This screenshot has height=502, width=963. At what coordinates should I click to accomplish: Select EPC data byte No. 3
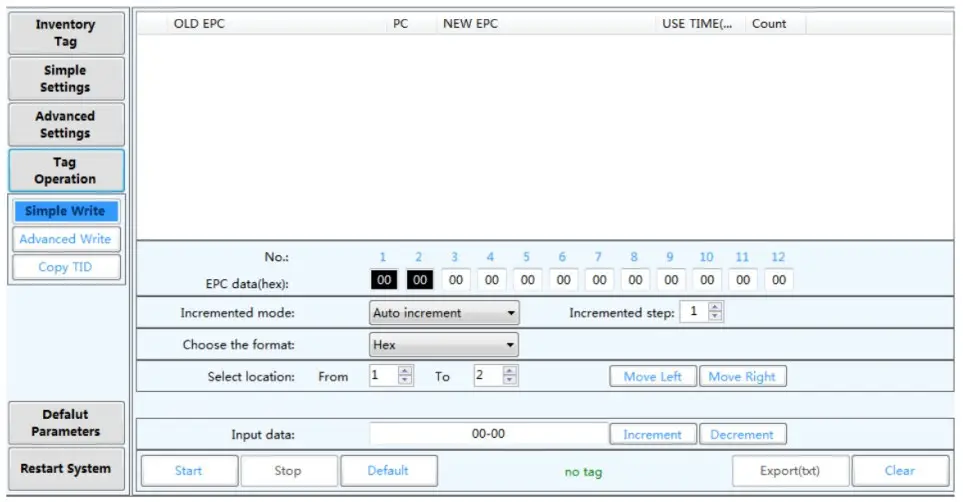pyautogui.click(x=456, y=280)
